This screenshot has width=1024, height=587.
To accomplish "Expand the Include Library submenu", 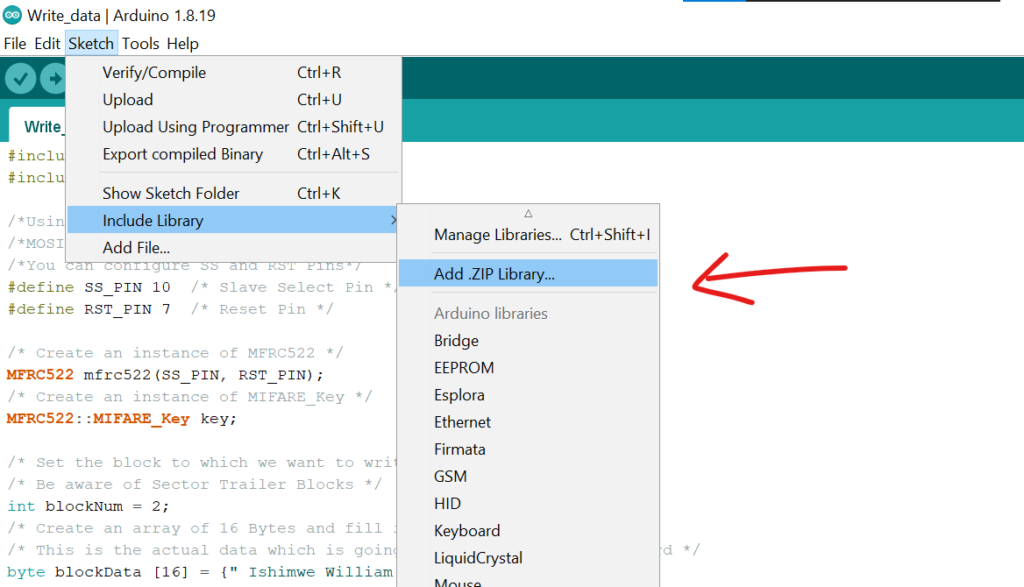I will 152,221.
